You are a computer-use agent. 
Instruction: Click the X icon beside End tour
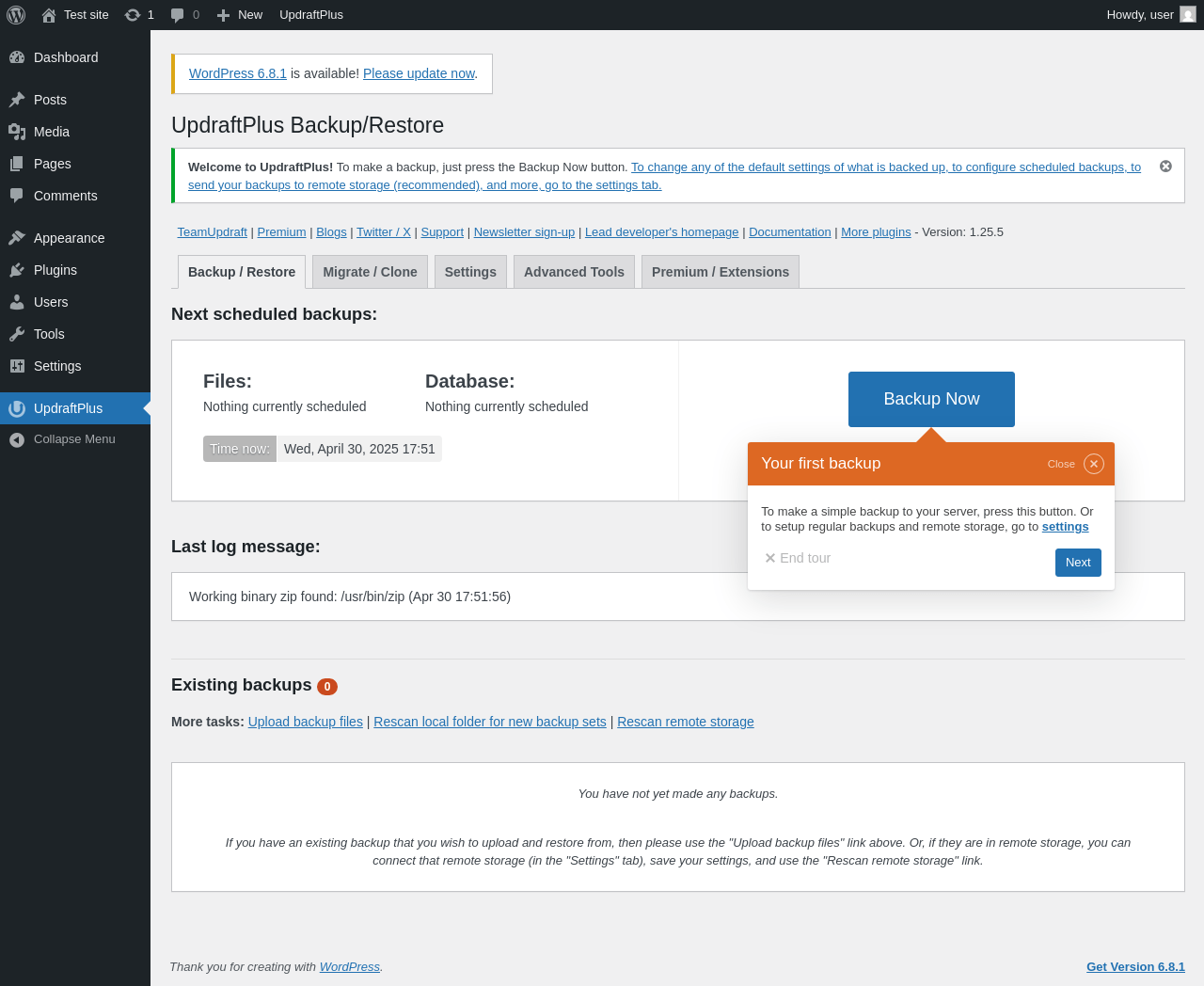pyautogui.click(x=770, y=558)
